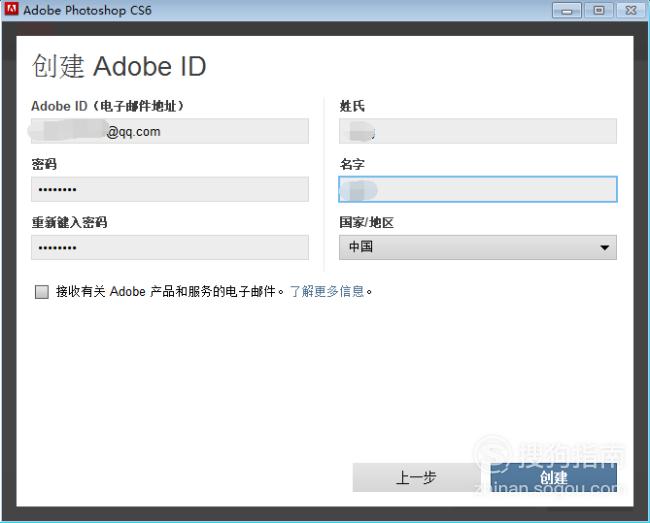This screenshot has height=523, width=650.
Task: Open the 国家/地区 dropdown showing 中国
Action: (x=478, y=247)
